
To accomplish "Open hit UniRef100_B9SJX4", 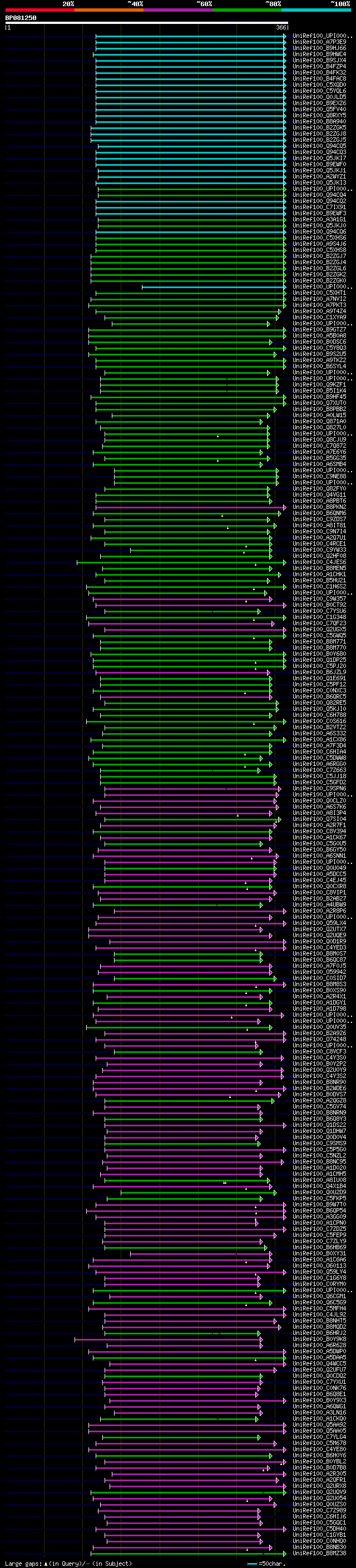I will point(319,60).
